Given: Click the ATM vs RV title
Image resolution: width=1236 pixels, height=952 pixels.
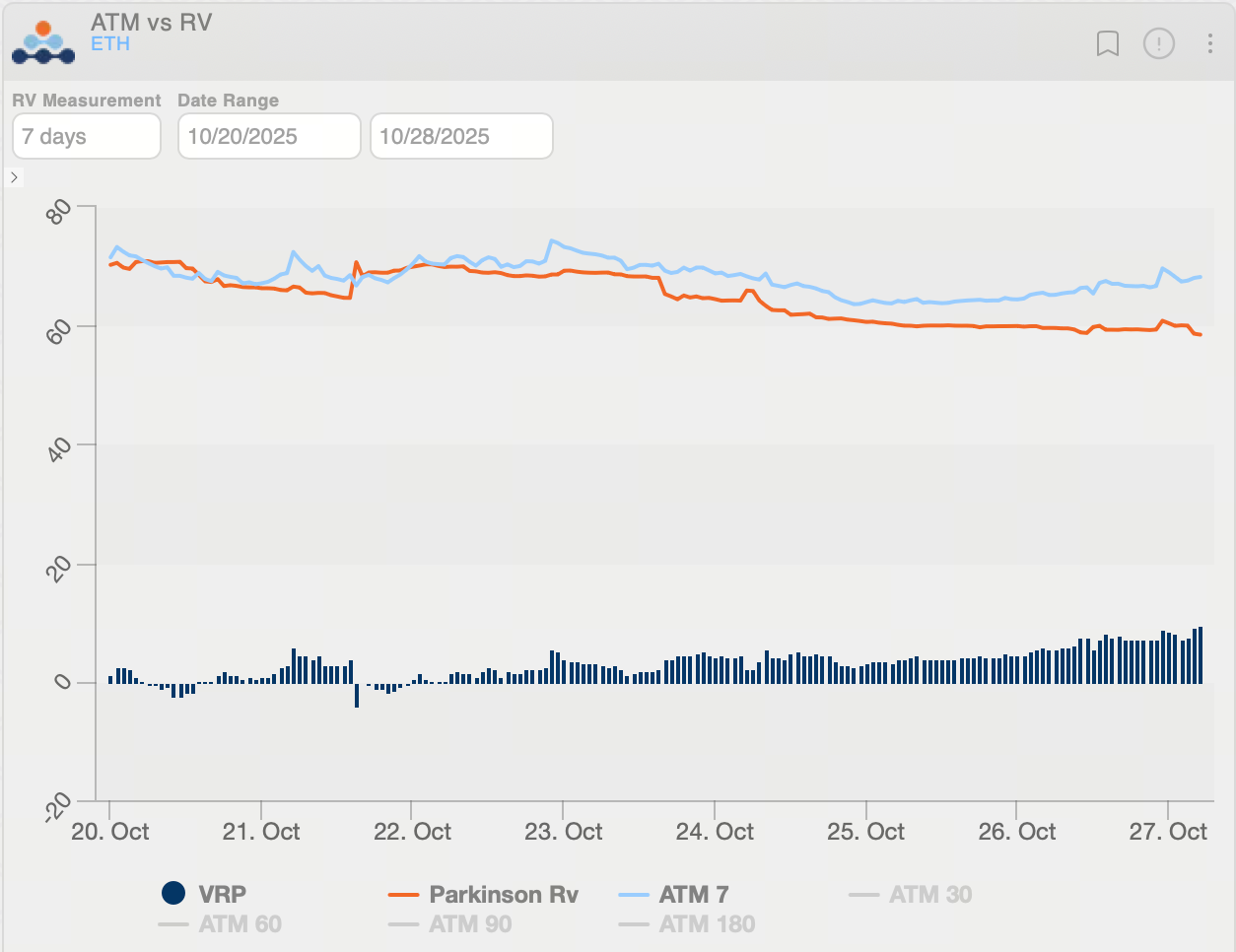Looking at the screenshot, I should tap(151, 22).
